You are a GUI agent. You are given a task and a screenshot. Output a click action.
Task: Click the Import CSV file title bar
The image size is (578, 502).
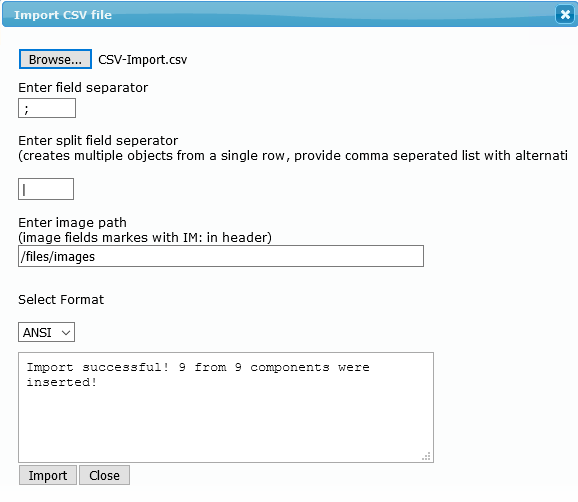[x=278, y=15]
